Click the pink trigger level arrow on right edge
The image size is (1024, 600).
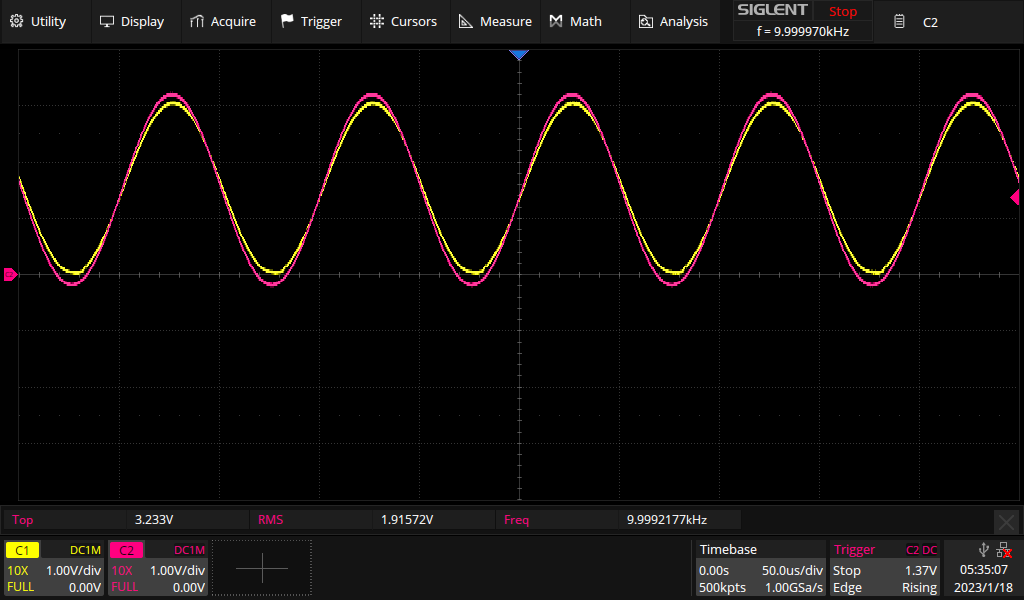(x=1014, y=197)
